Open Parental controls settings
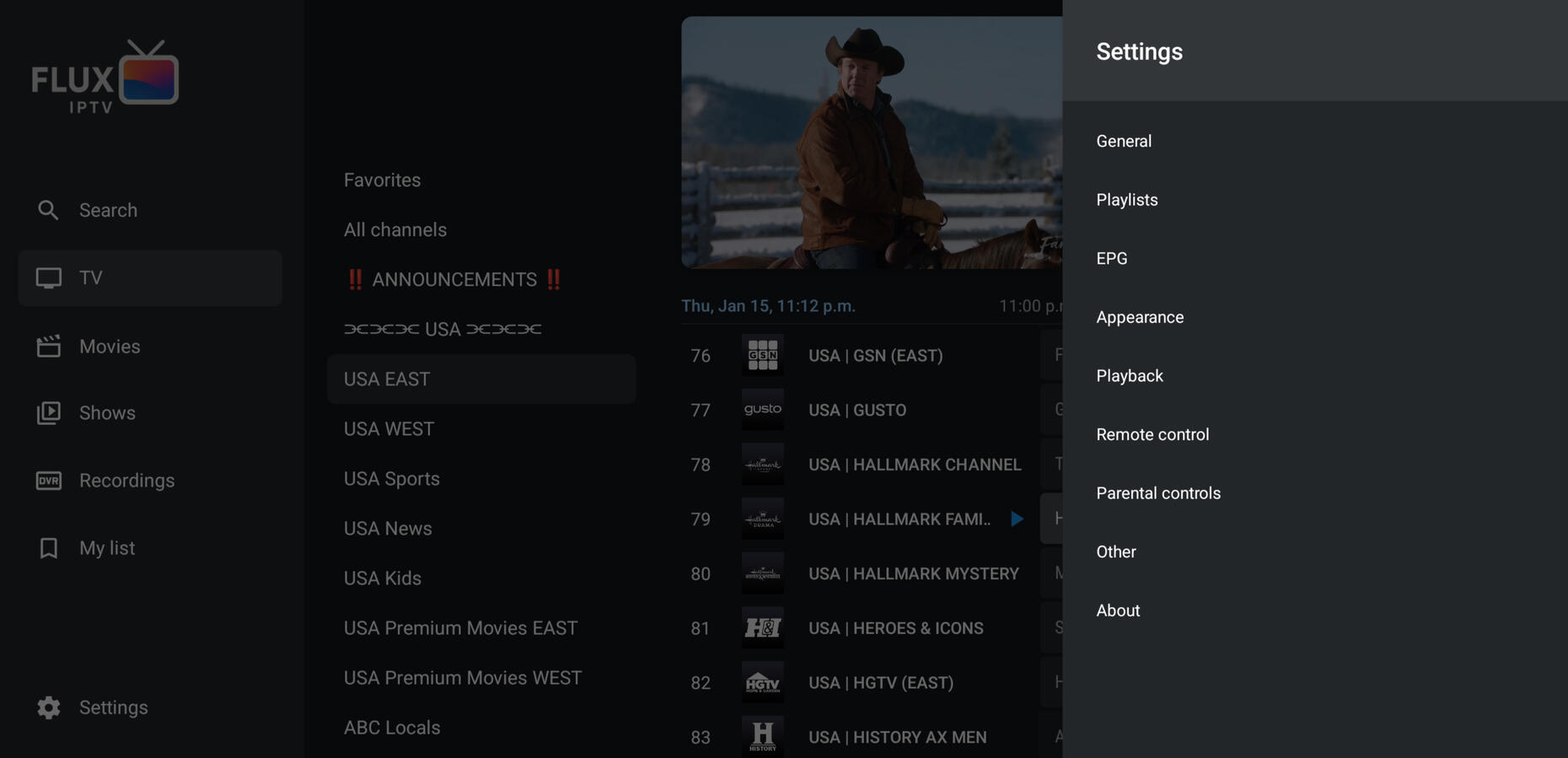The width and height of the screenshot is (1568, 758). pyautogui.click(x=1157, y=493)
